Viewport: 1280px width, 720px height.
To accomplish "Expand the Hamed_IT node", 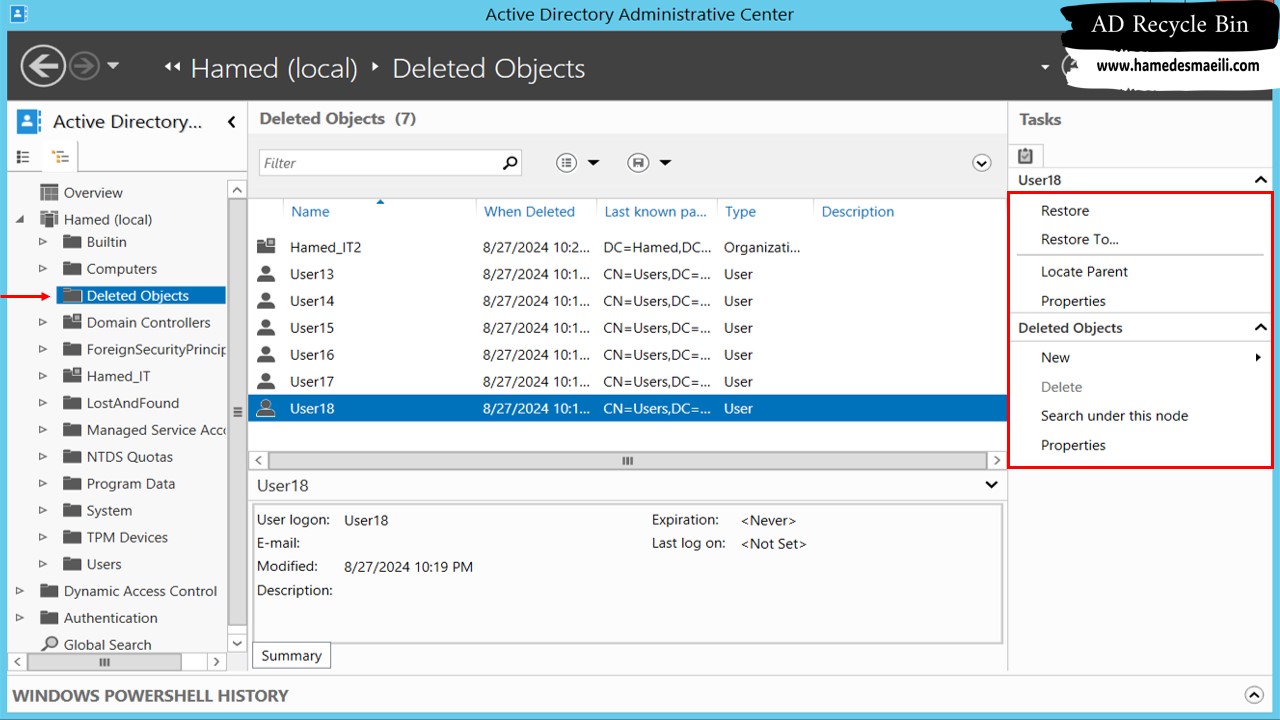I will pos(43,376).
